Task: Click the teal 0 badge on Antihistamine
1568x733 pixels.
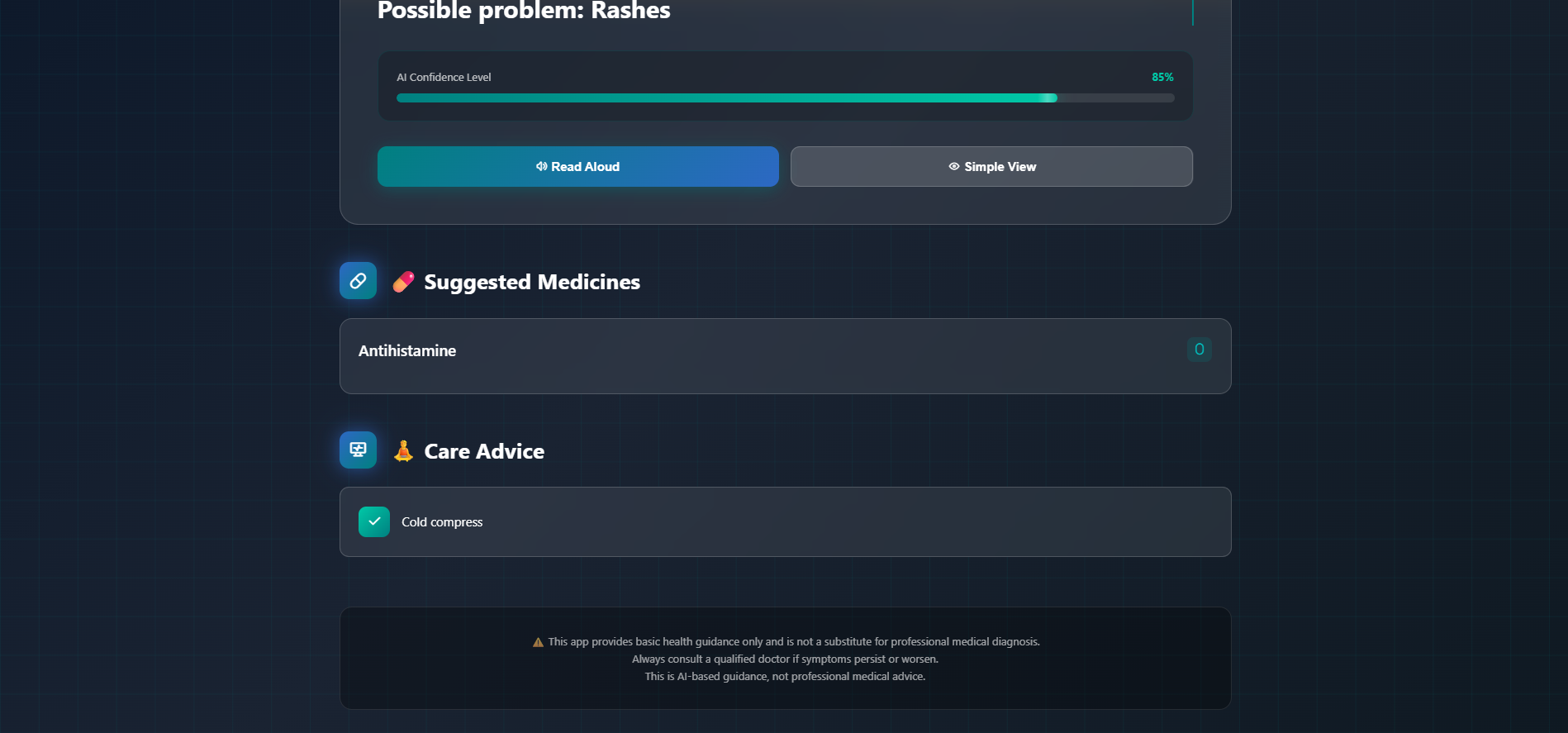Action: [1199, 350]
